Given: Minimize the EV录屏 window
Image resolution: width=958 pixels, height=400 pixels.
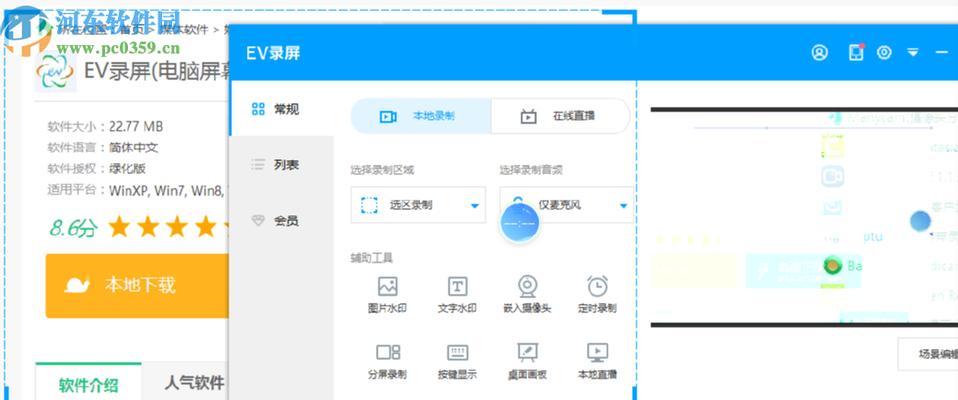Looking at the screenshot, I should pos(942,53).
